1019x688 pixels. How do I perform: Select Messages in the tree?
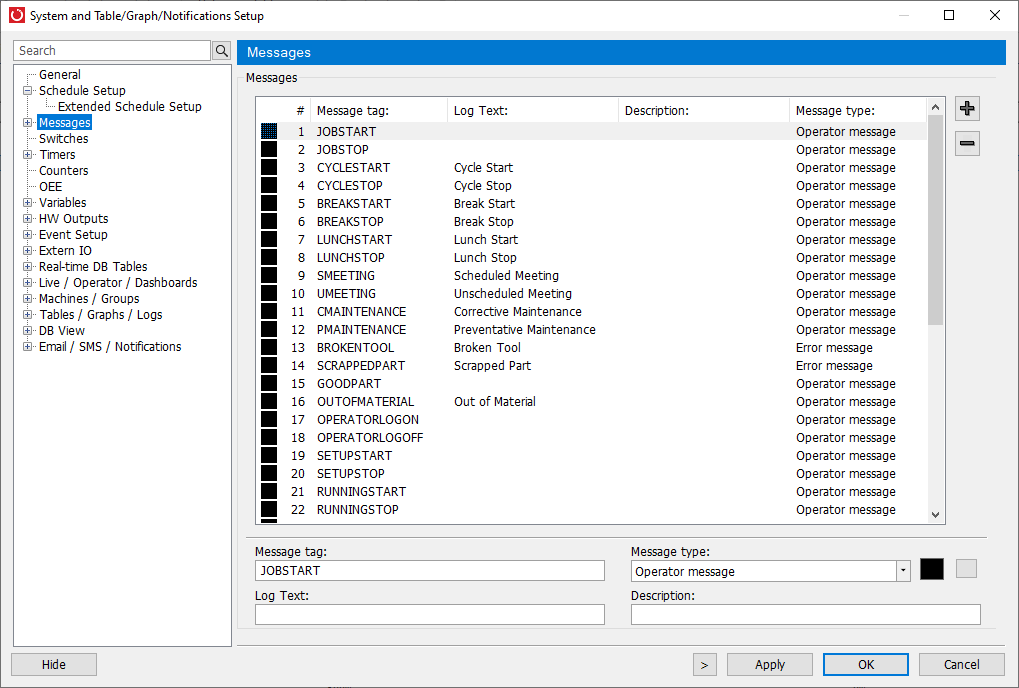(64, 123)
